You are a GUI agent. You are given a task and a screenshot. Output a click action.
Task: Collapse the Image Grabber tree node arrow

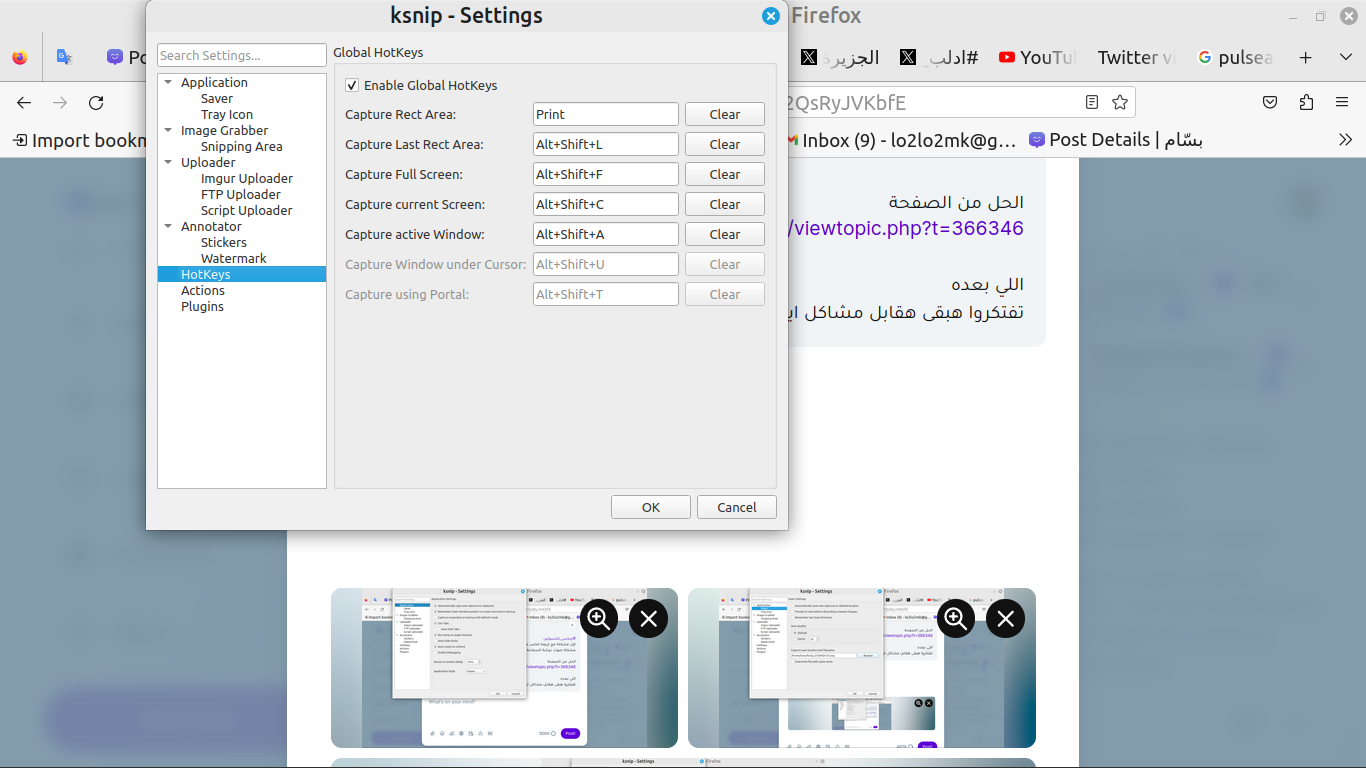click(168, 130)
